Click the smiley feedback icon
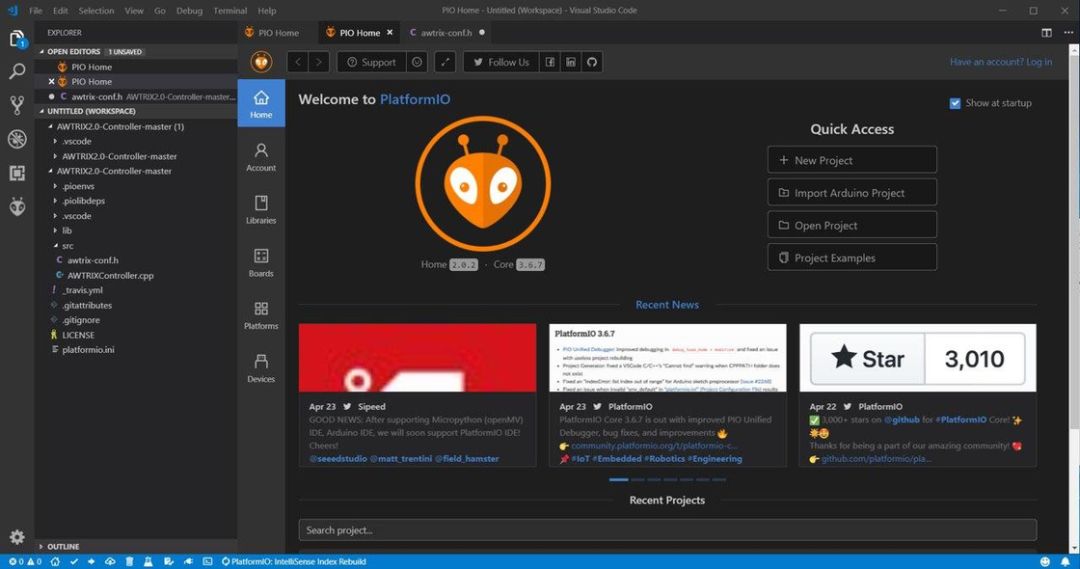1080x569 pixels. 417,62
